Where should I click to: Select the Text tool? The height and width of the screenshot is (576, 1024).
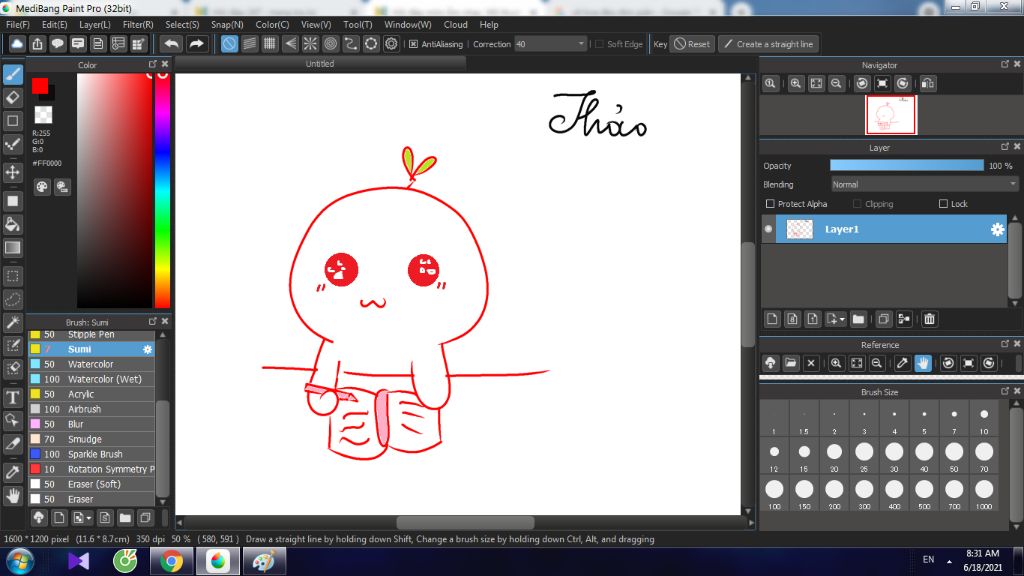(x=13, y=397)
